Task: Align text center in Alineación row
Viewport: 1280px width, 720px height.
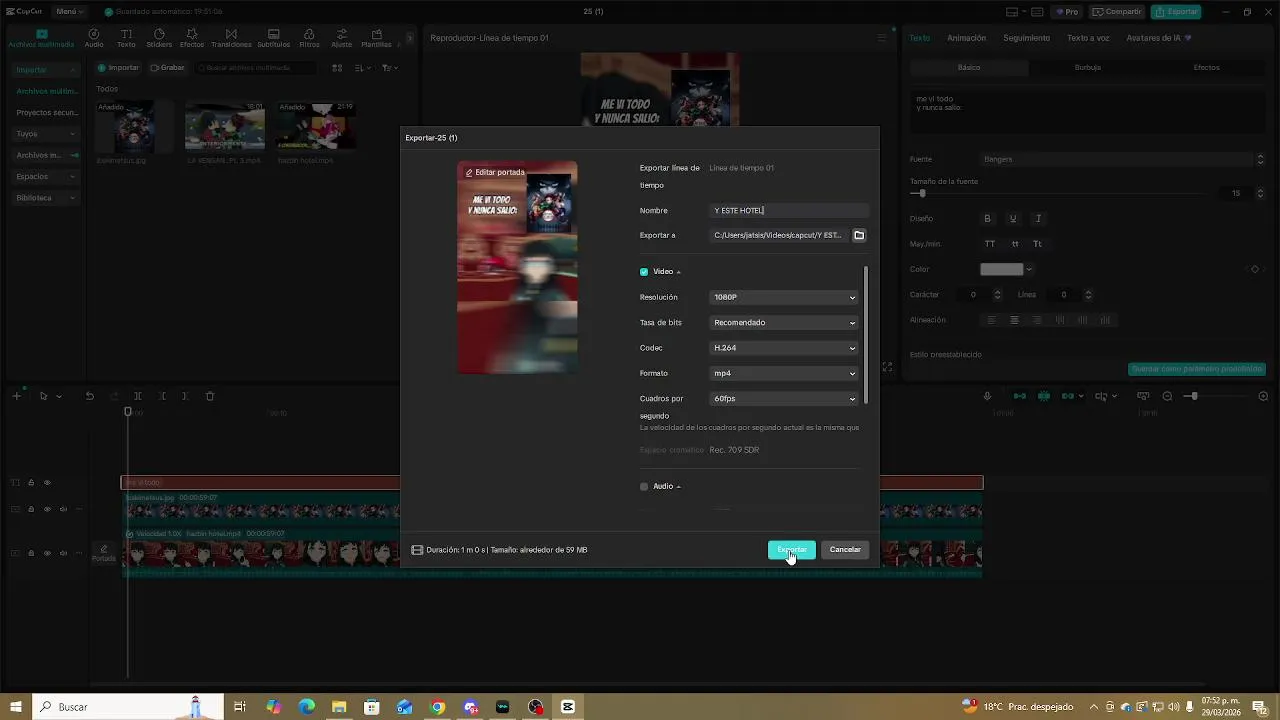Action: tap(1014, 320)
